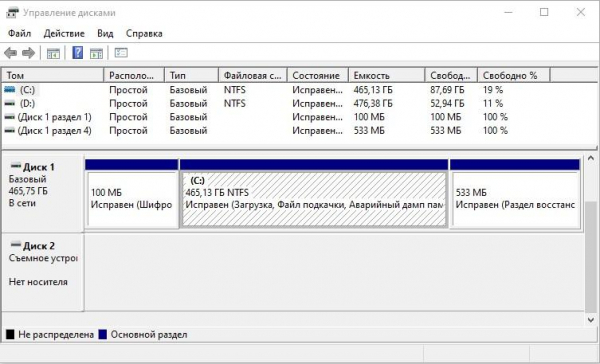Click drive icon next to (D:) volume

click(x=10, y=103)
